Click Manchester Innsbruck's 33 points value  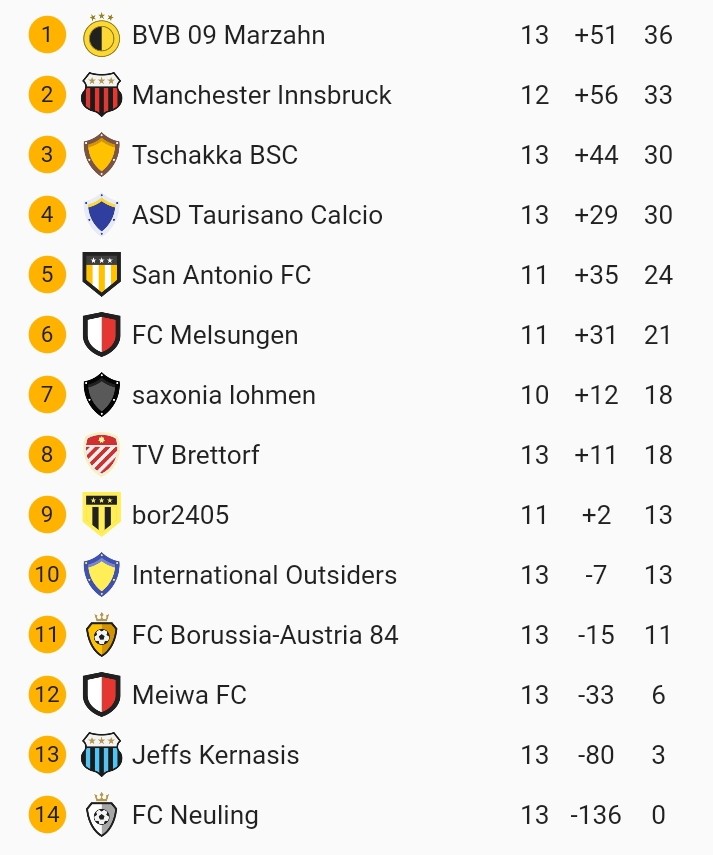[658, 95]
